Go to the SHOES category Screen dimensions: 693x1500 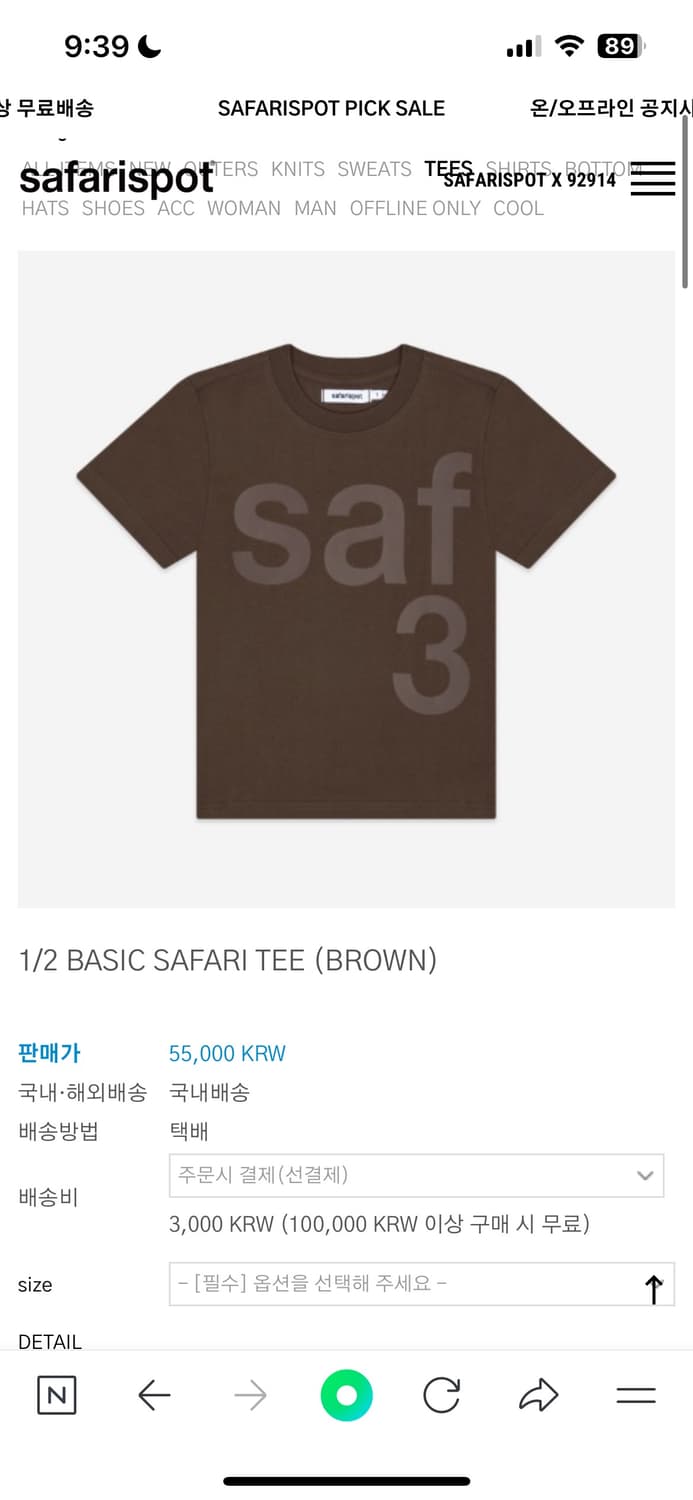(113, 208)
